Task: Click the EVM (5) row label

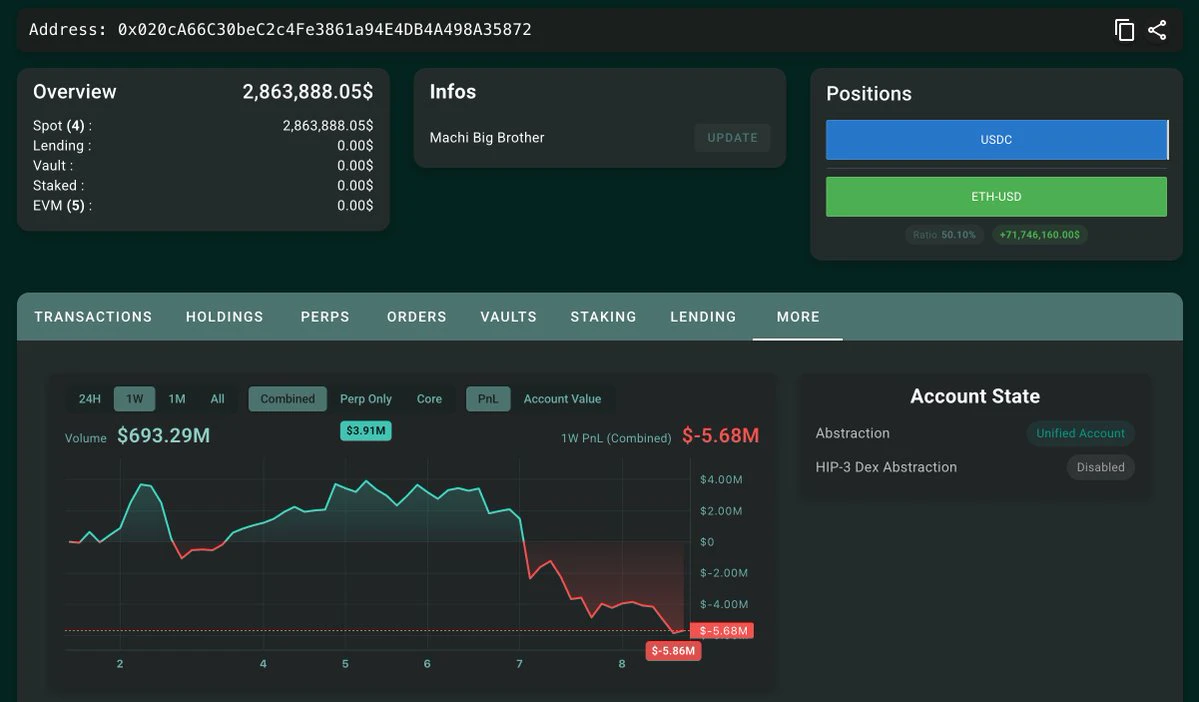Action: tap(62, 205)
